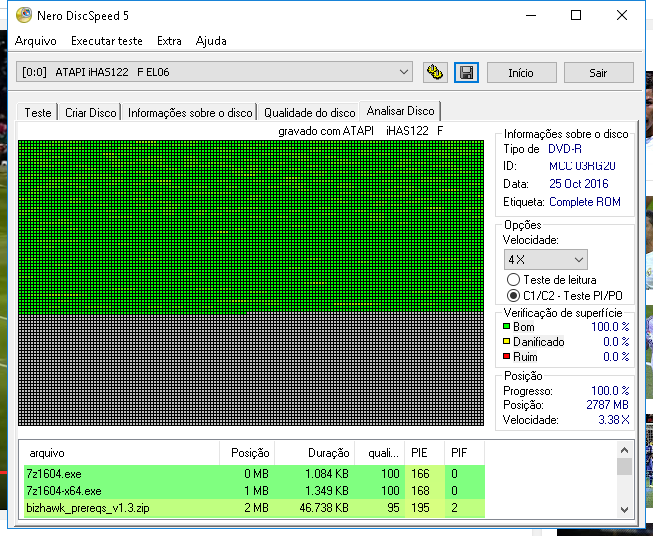Sort by the Duração column header

(314, 453)
